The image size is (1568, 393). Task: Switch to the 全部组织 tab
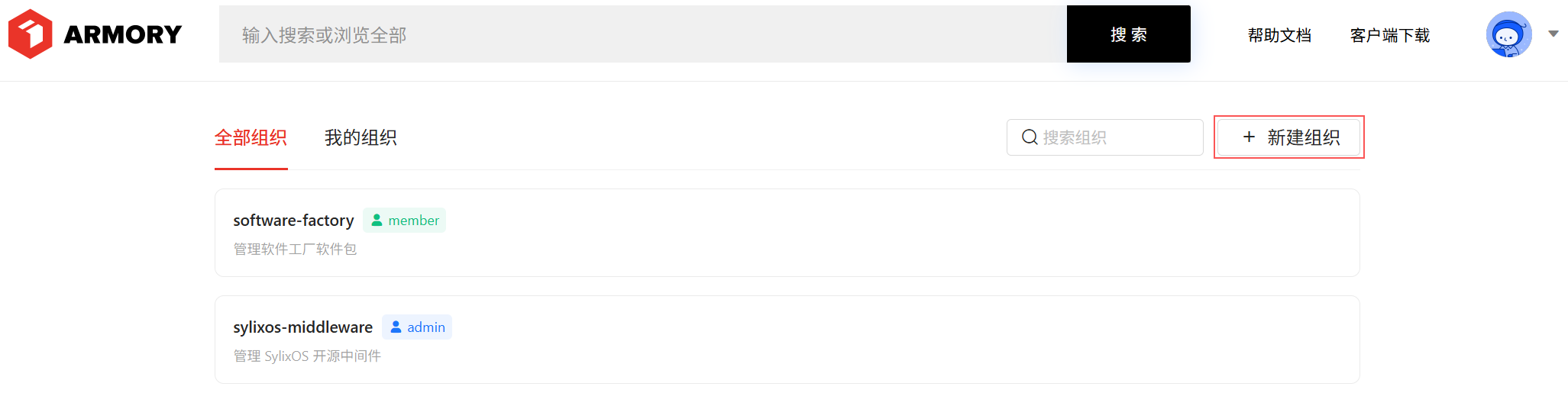point(251,137)
